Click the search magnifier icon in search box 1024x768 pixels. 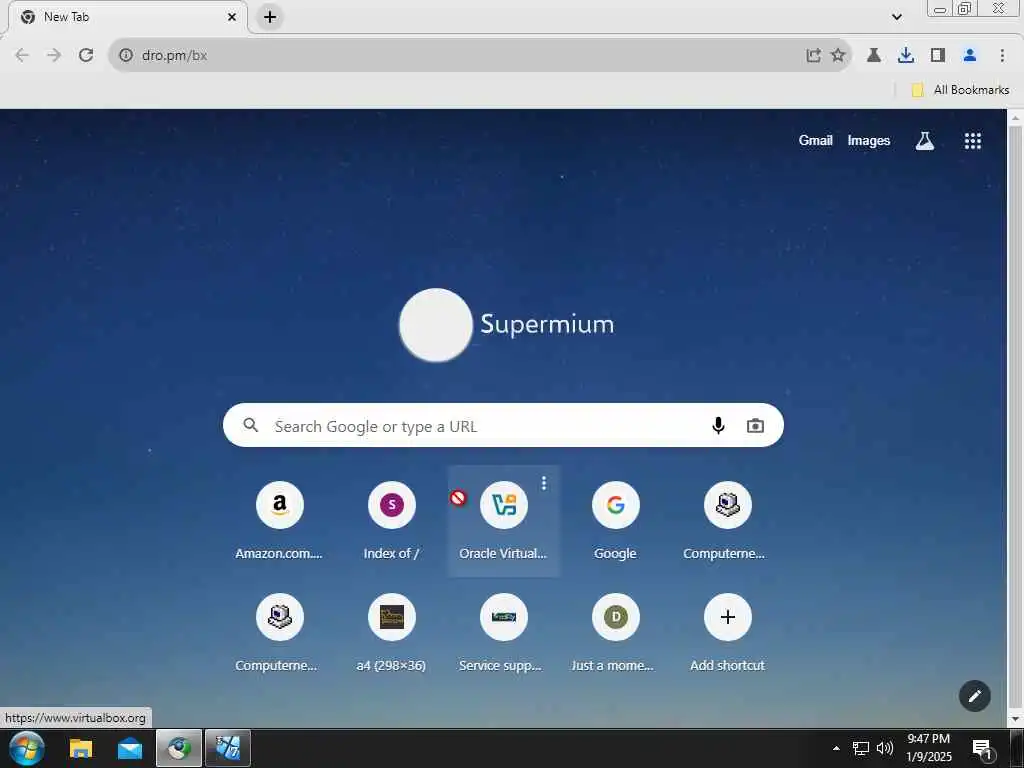251,425
